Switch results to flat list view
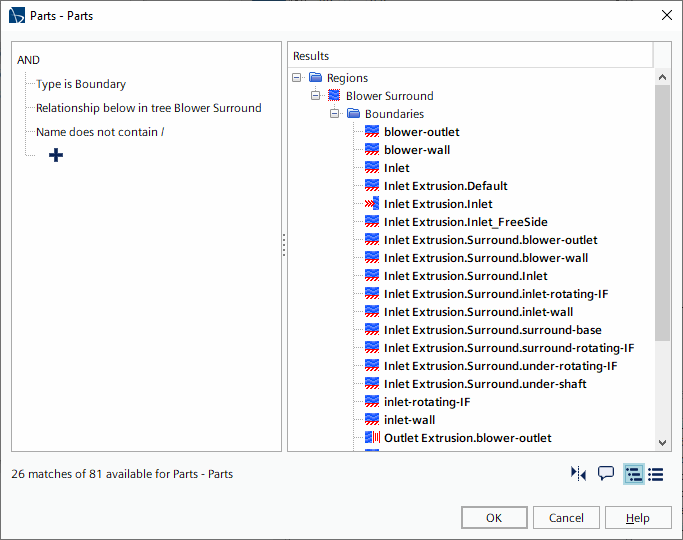Screen dimensions: 683x540 click(x=656, y=474)
